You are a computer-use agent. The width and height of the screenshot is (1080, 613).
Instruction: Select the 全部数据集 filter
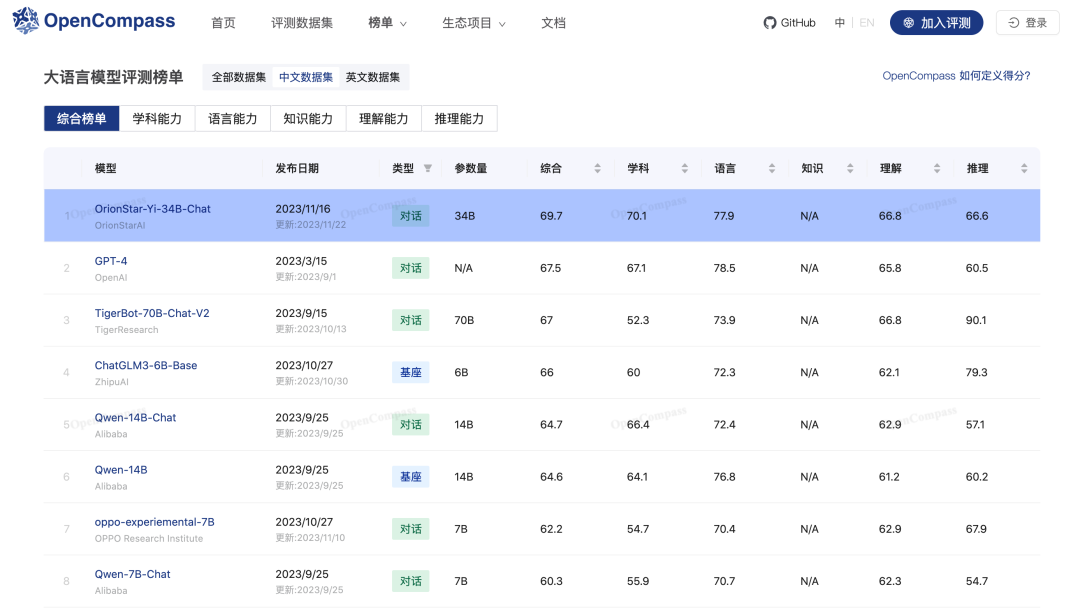point(238,77)
